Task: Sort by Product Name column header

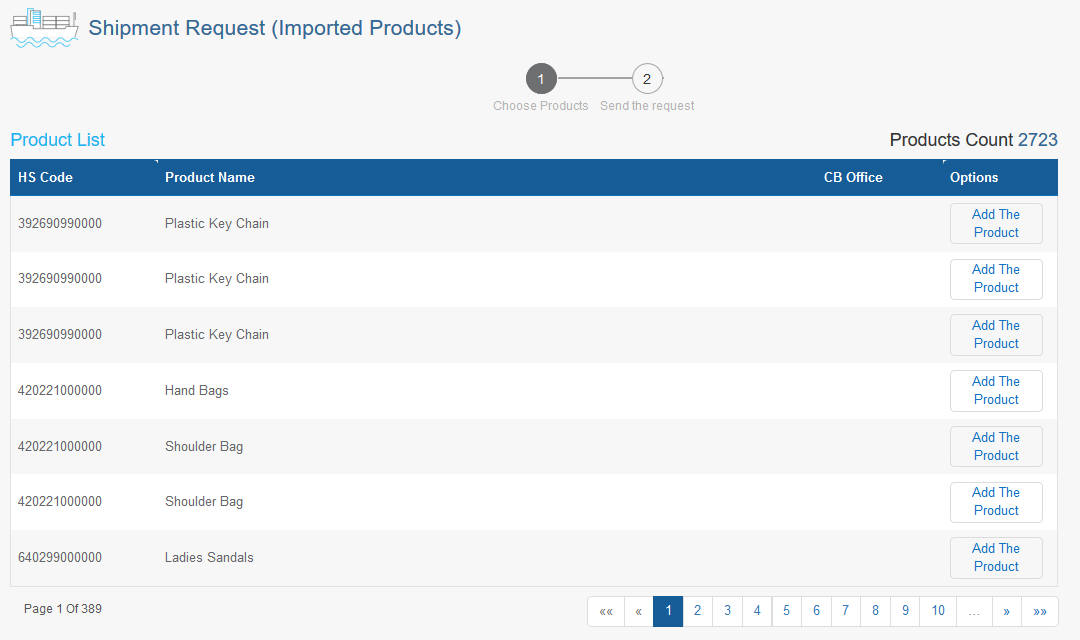Action: tap(209, 177)
